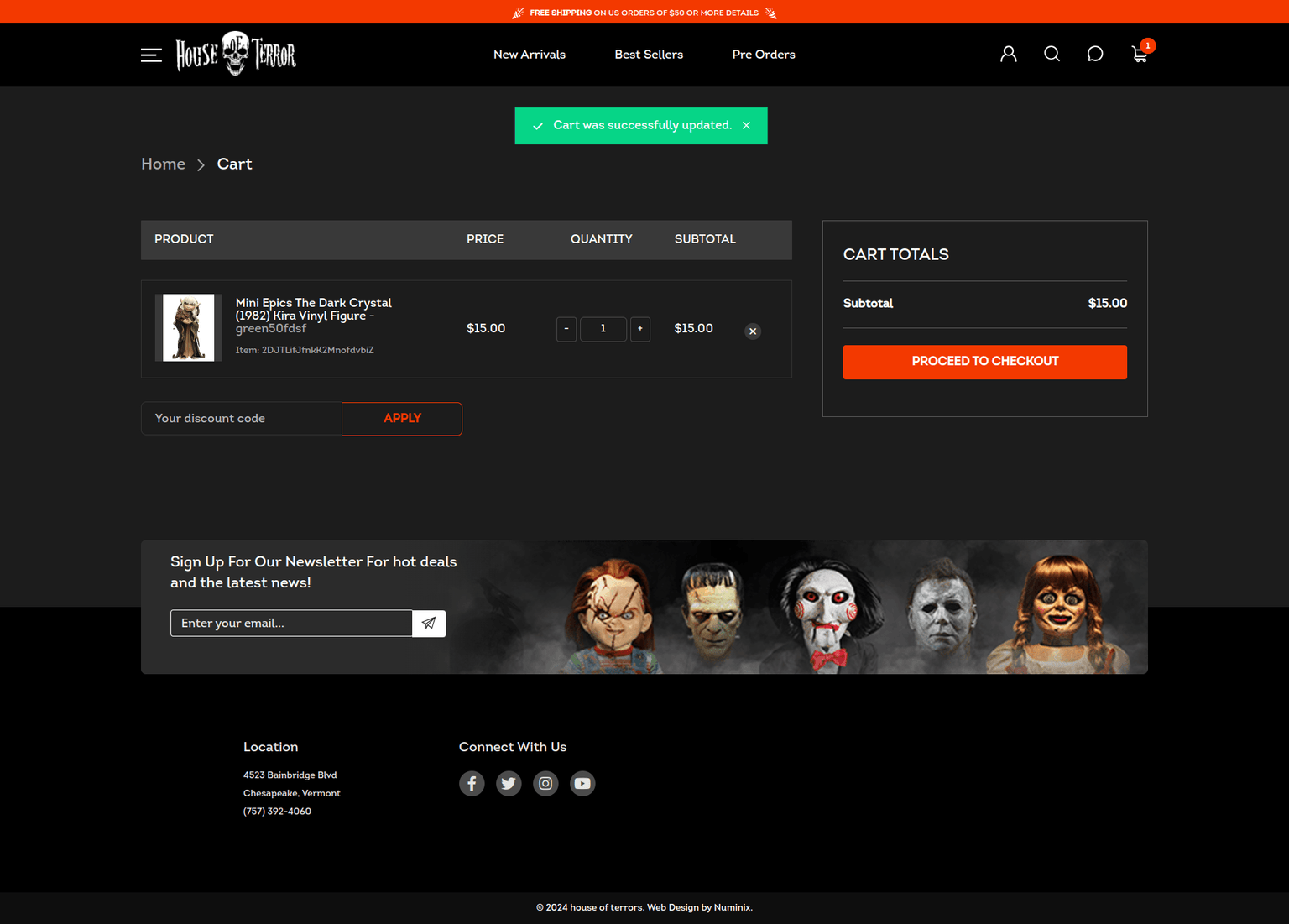Increase item quantity with plus button

pyautogui.click(x=640, y=329)
